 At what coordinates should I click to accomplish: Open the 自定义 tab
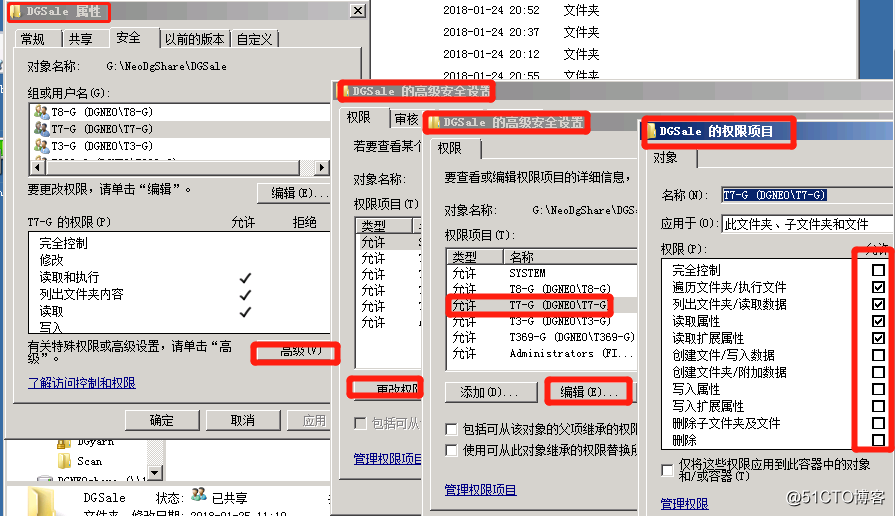[255, 39]
